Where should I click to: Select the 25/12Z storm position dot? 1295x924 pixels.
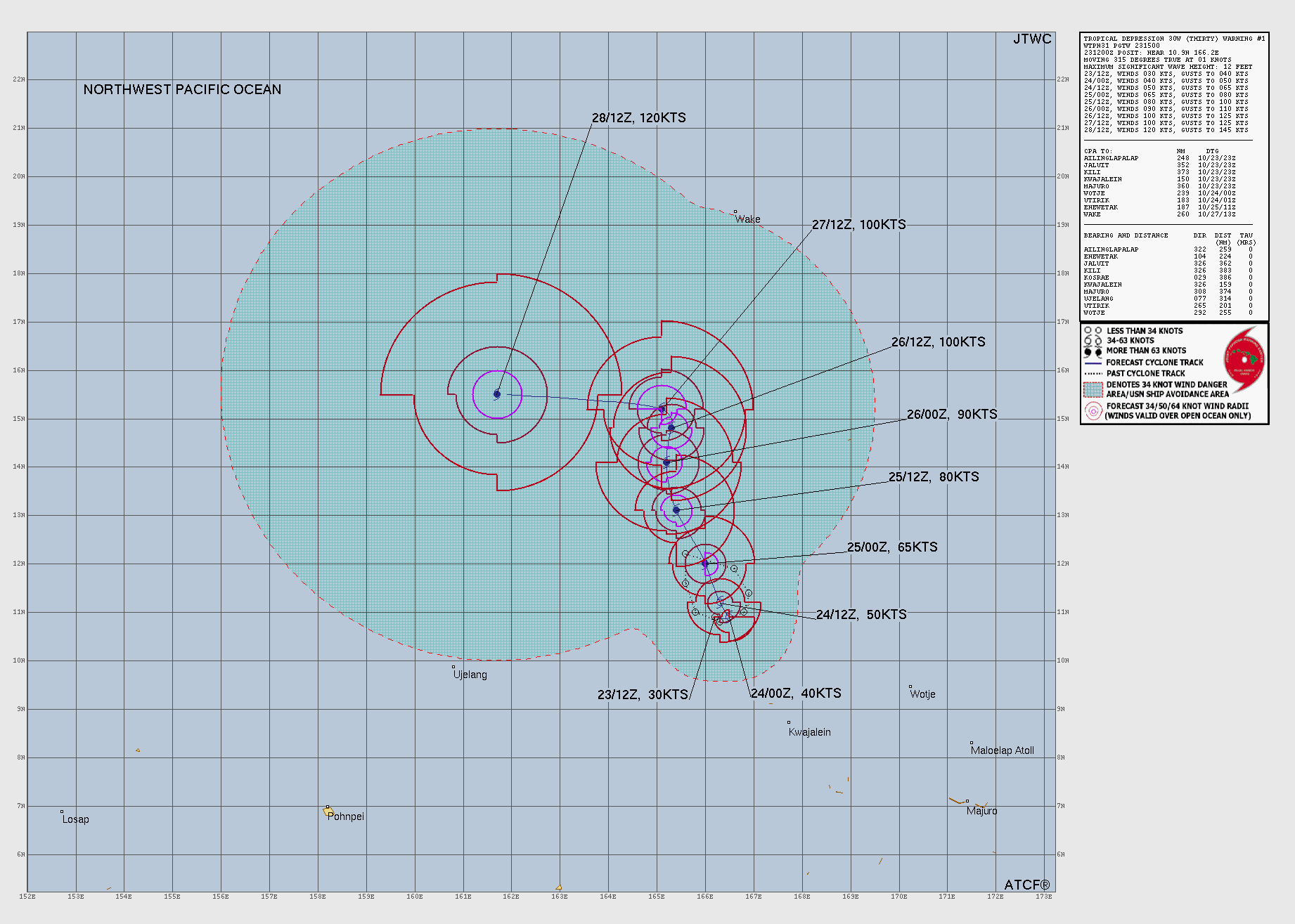(676, 510)
